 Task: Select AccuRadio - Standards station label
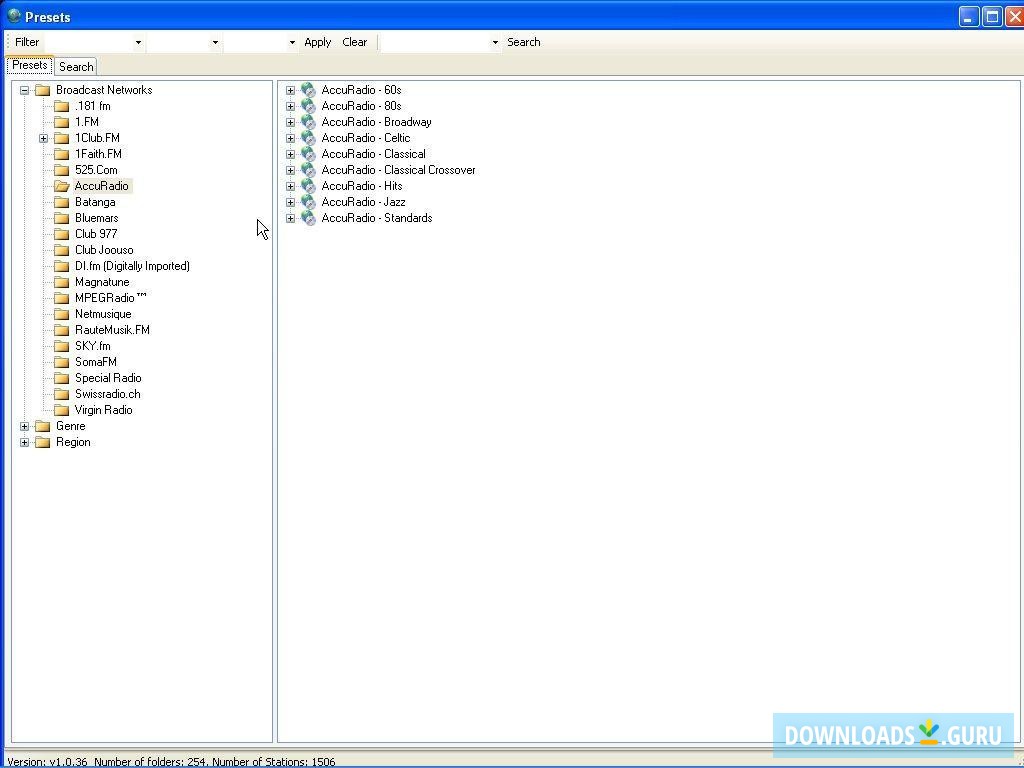point(377,218)
